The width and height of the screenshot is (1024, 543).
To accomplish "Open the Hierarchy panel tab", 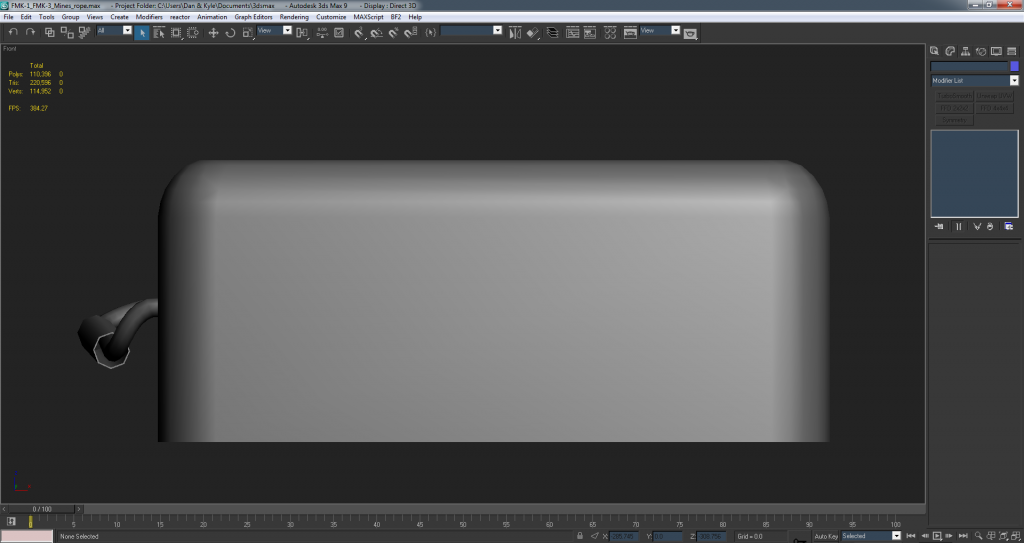I will (x=965, y=51).
